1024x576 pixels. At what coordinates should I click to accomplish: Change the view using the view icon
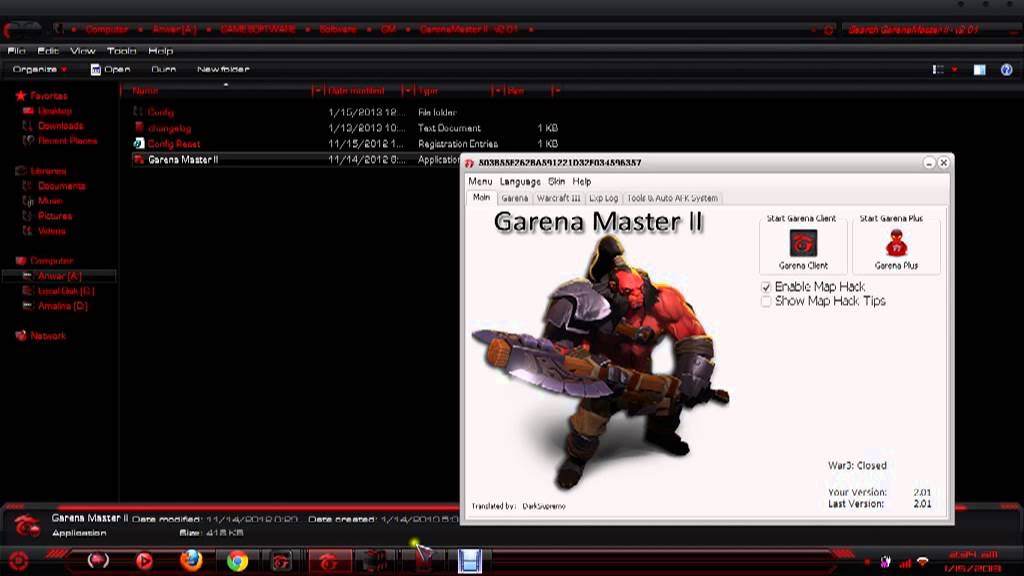point(938,69)
